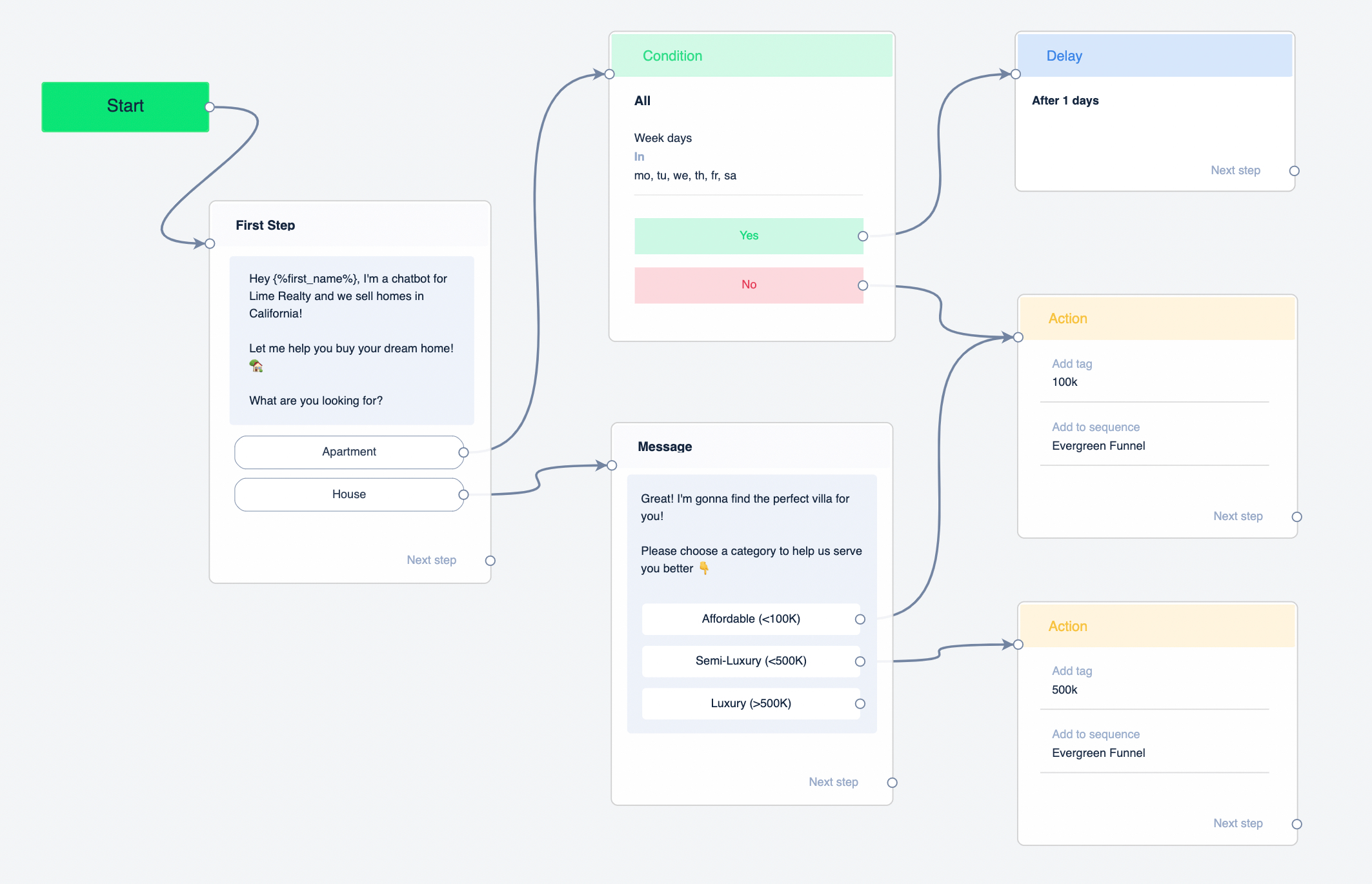This screenshot has width=1372, height=884.
Task: Click the House button's output connector
Action: click(x=463, y=495)
